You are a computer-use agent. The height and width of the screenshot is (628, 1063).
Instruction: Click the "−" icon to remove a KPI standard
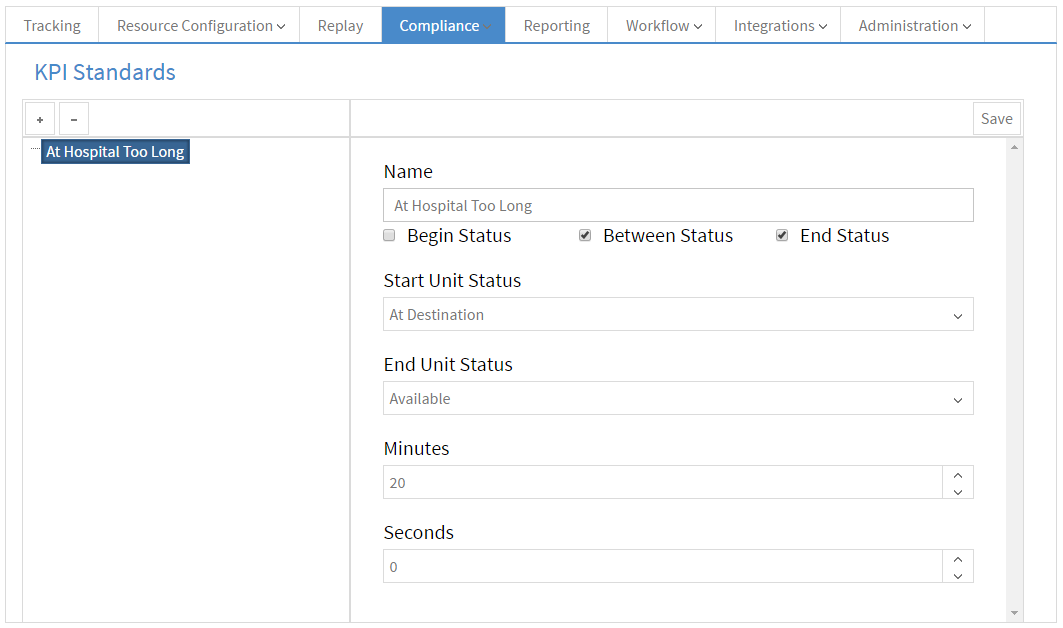click(x=73, y=118)
